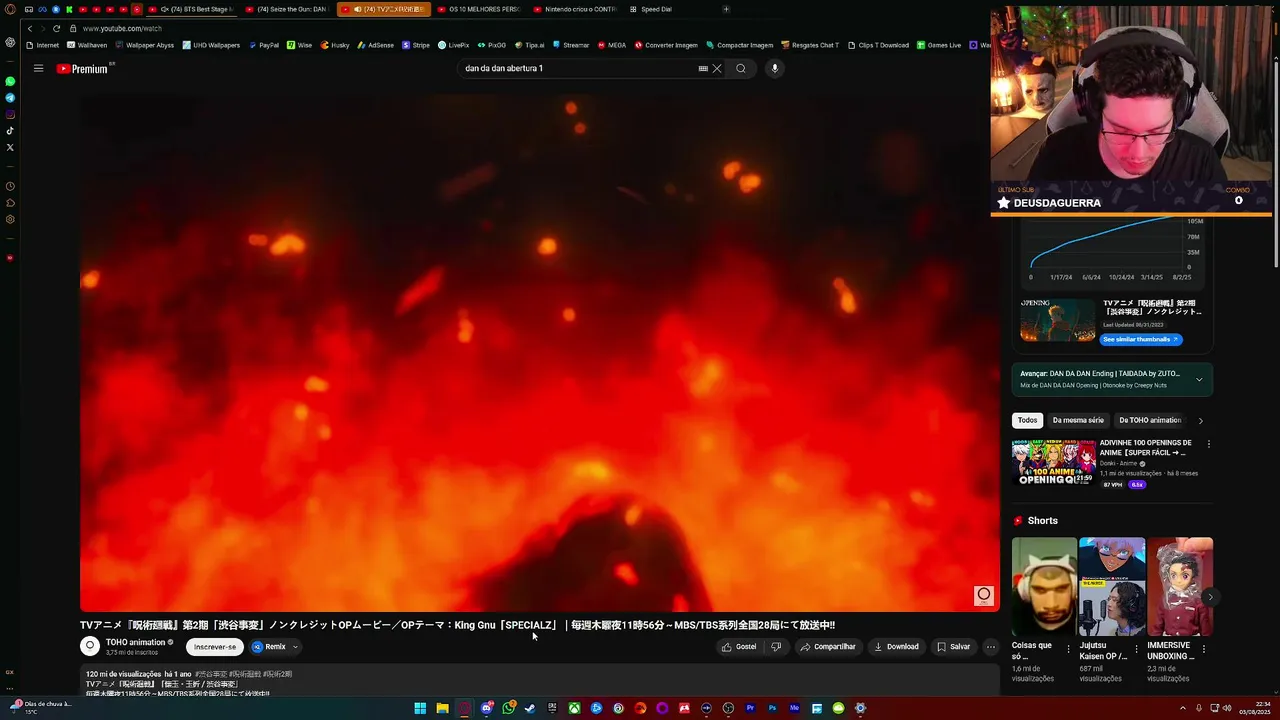Viewport: 1280px width, 720px height.
Task: Share the video via Compartilhar
Action: 828,647
